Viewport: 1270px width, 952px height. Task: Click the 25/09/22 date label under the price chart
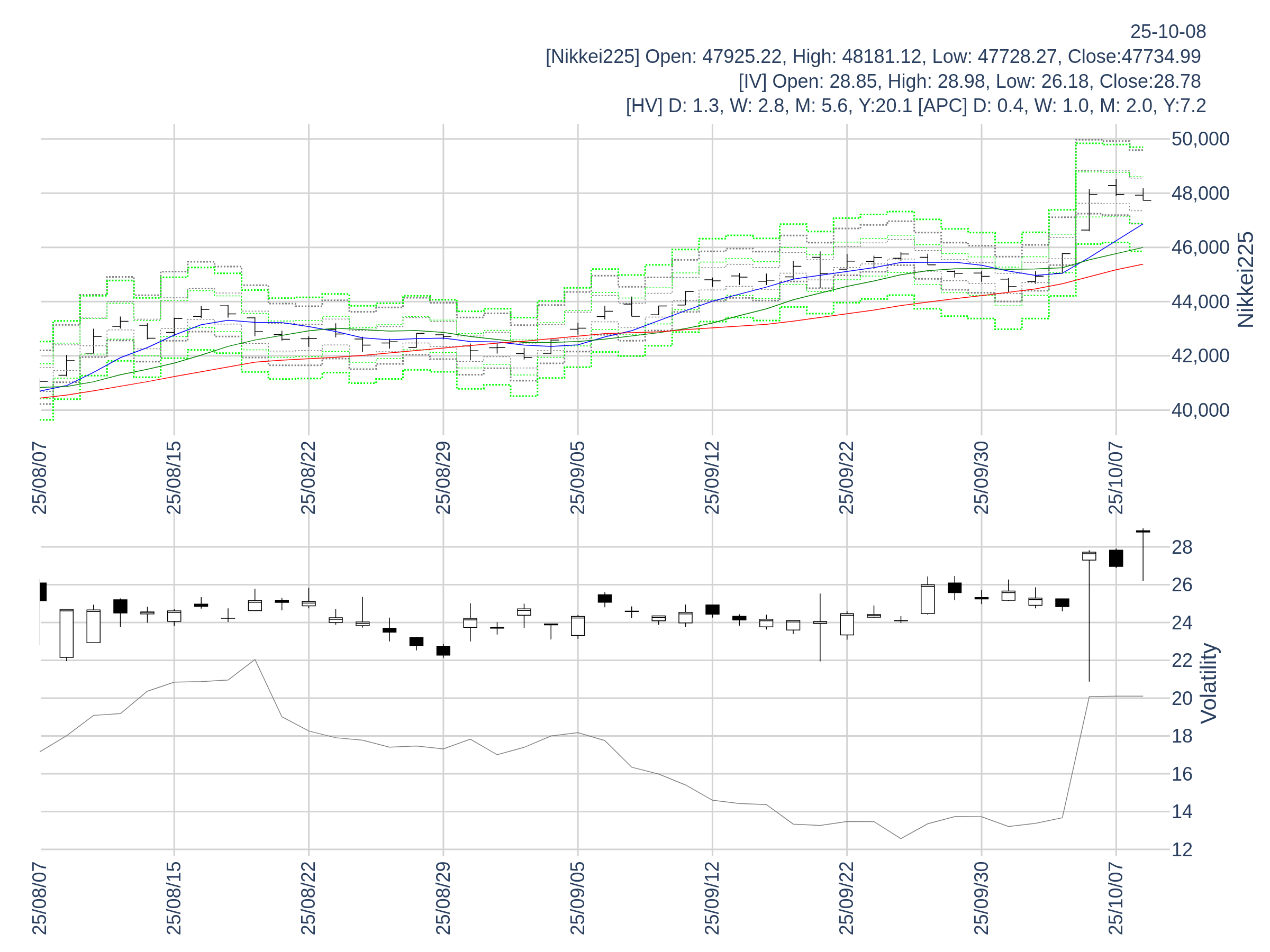[846, 478]
